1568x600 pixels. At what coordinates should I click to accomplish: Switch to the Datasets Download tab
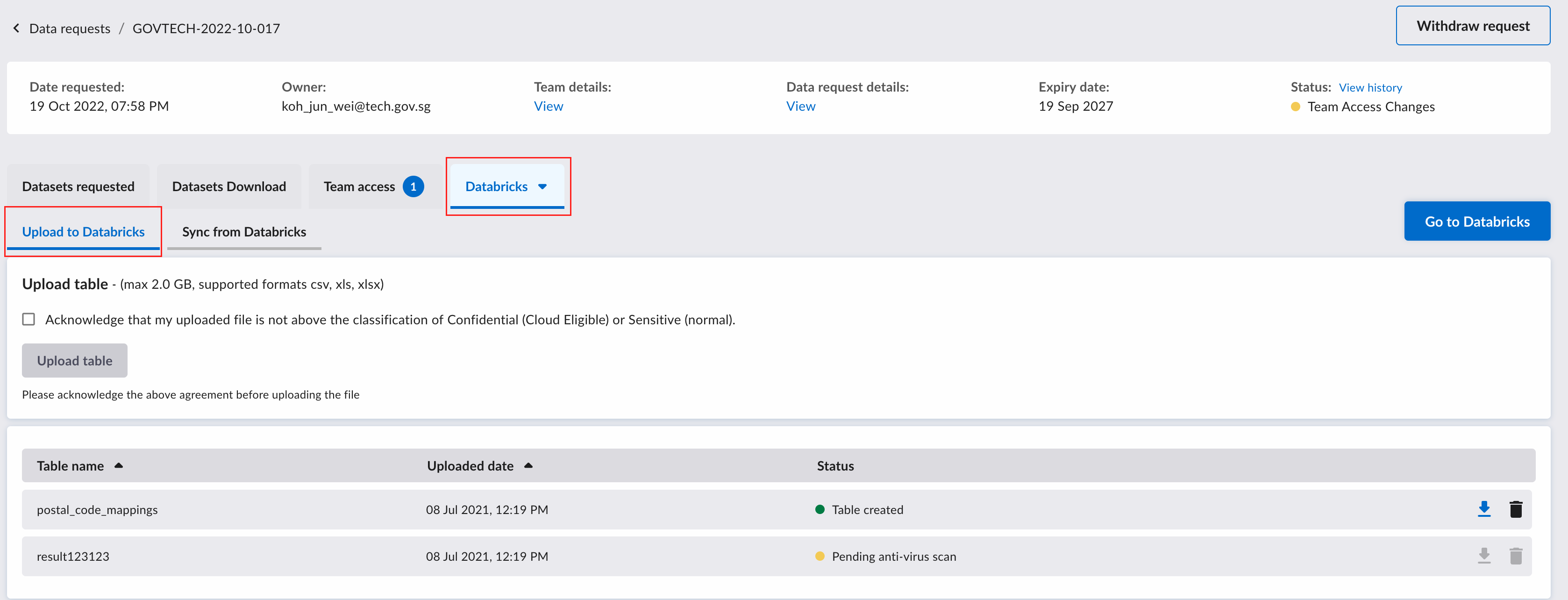(x=229, y=187)
